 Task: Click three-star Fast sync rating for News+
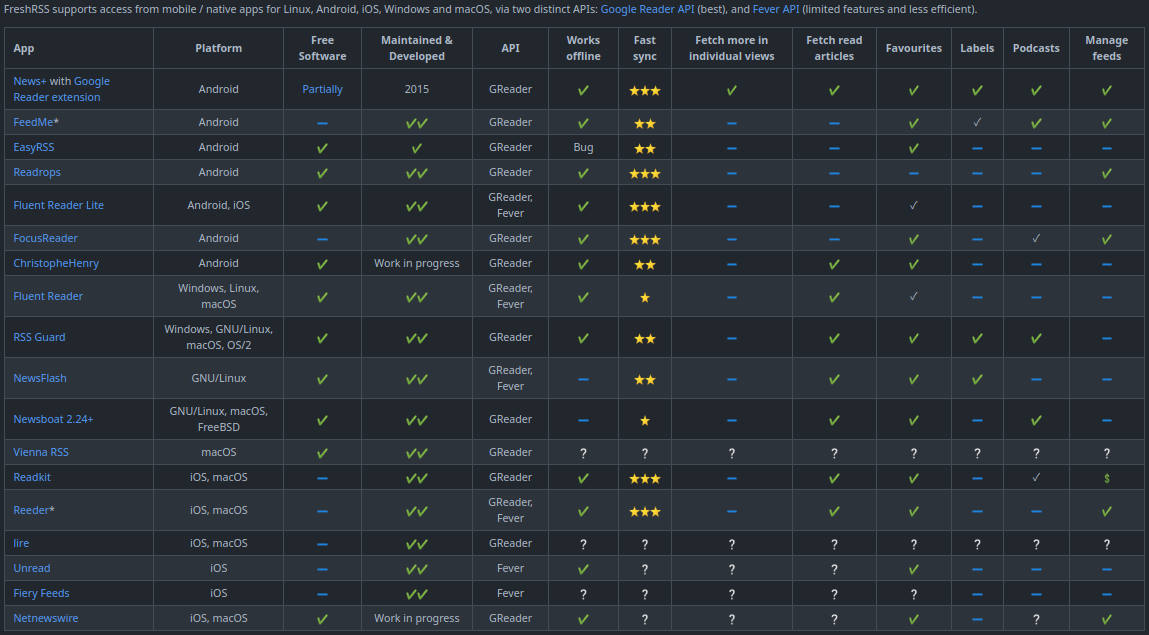(645, 91)
